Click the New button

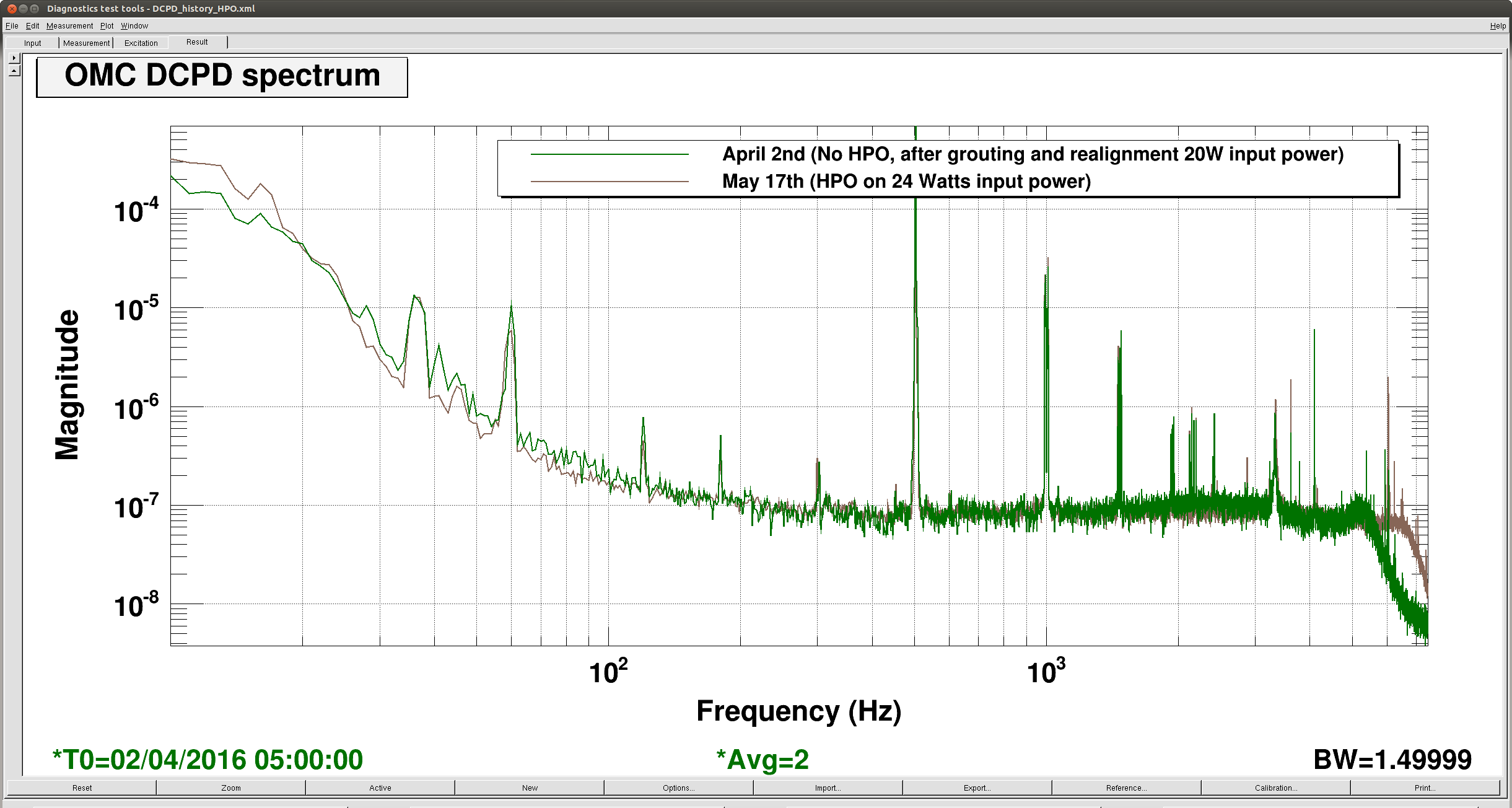[530, 788]
